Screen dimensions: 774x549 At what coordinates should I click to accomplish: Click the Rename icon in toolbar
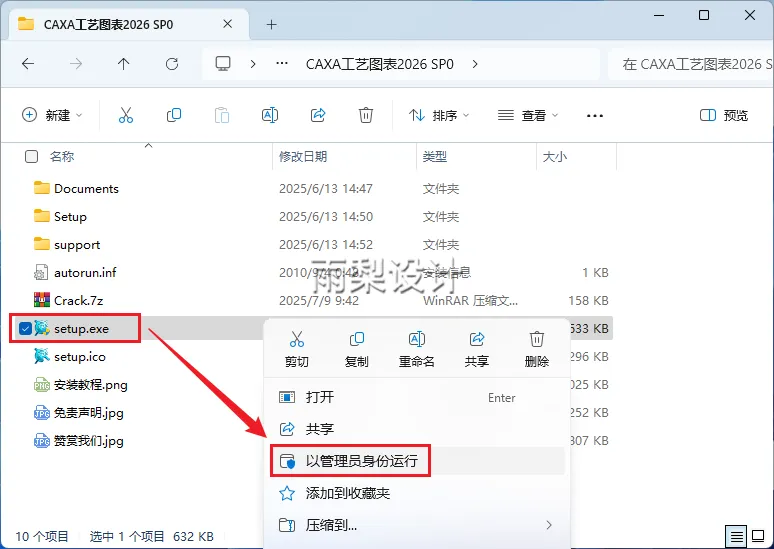(x=270, y=116)
